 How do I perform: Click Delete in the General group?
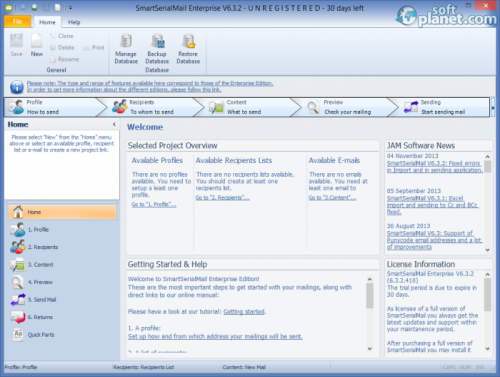(62, 47)
